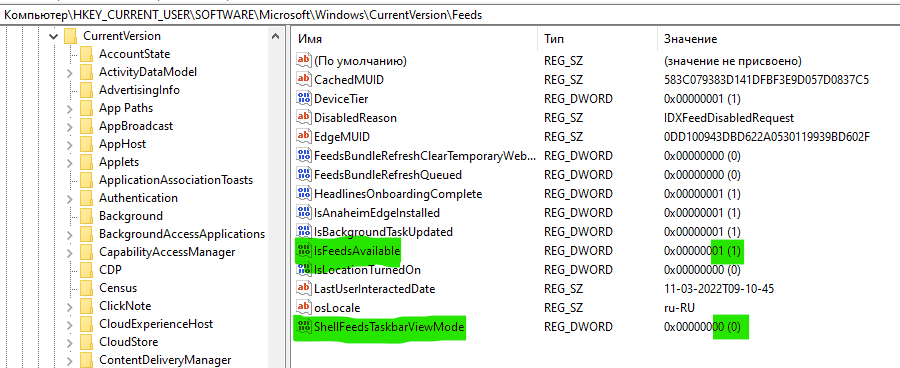Screen dimensions: 900x368
Task: Click the DisabledReason string icon
Action: (x=303, y=117)
